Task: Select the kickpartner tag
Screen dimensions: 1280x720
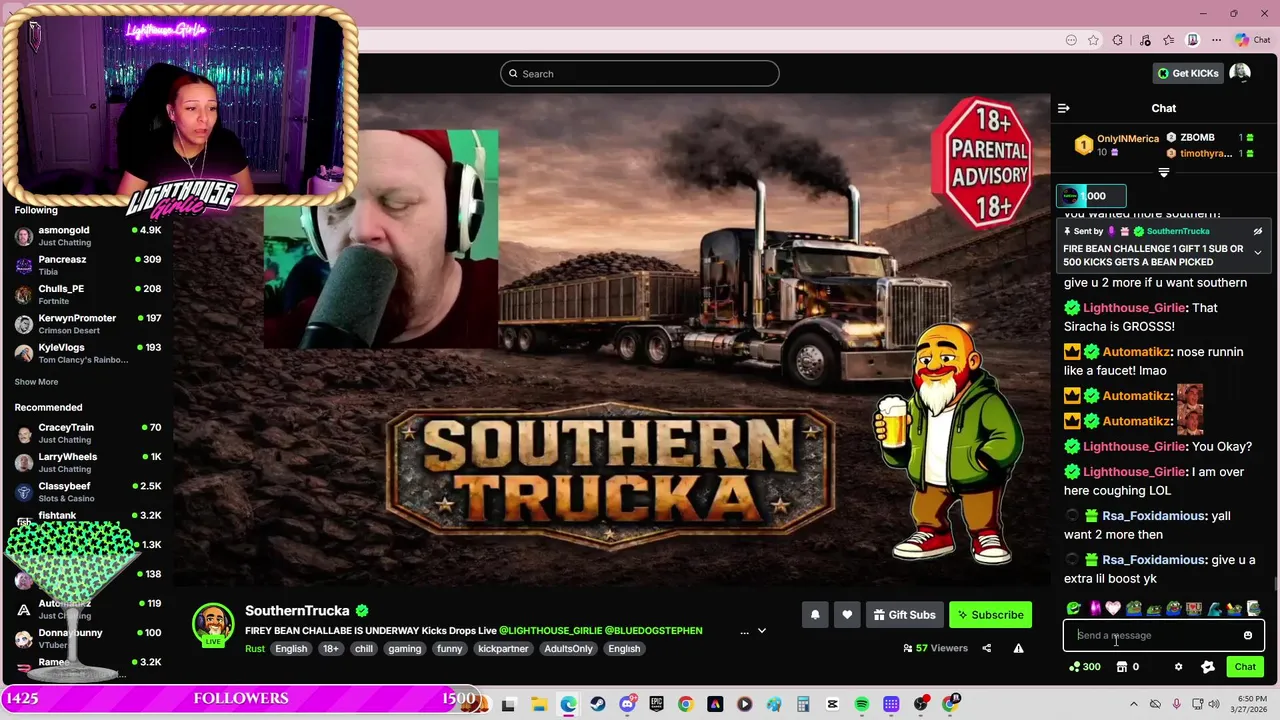Action: click(503, 649)
